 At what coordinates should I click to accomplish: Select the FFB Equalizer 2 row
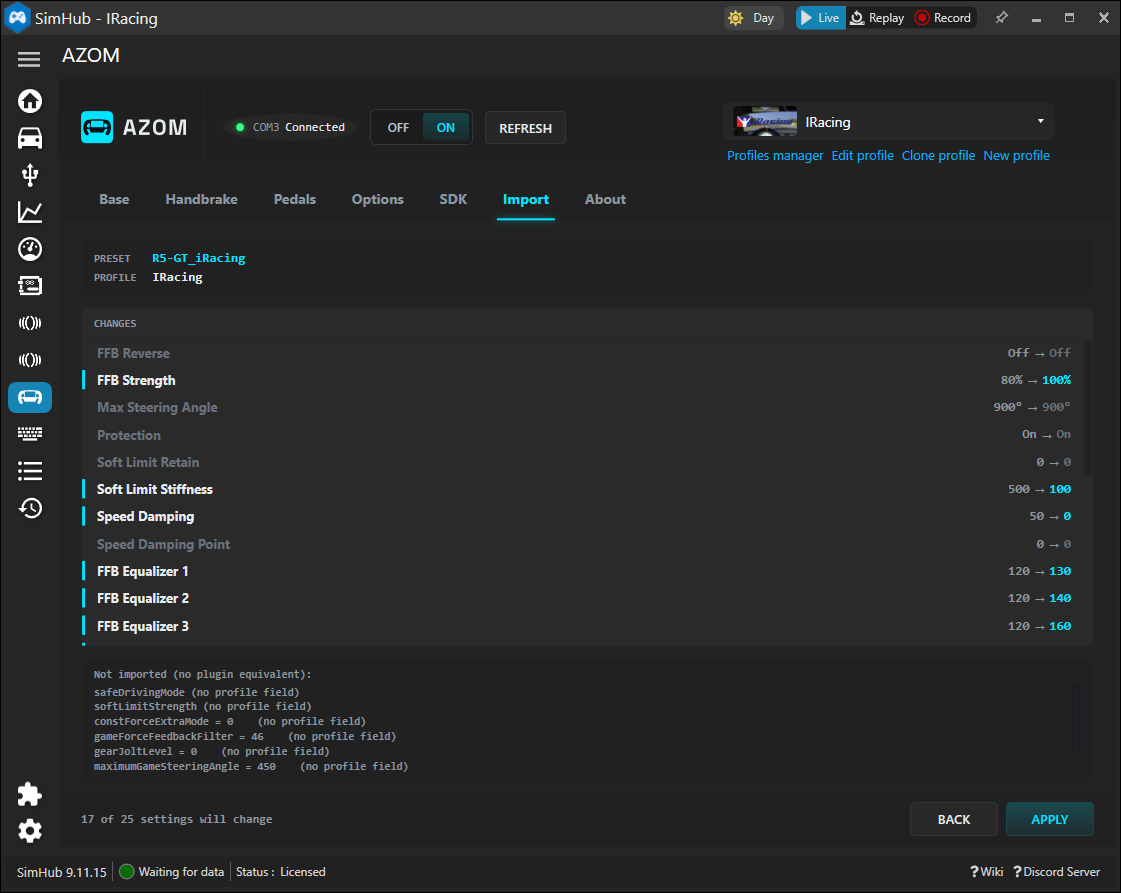pos(584,598)
